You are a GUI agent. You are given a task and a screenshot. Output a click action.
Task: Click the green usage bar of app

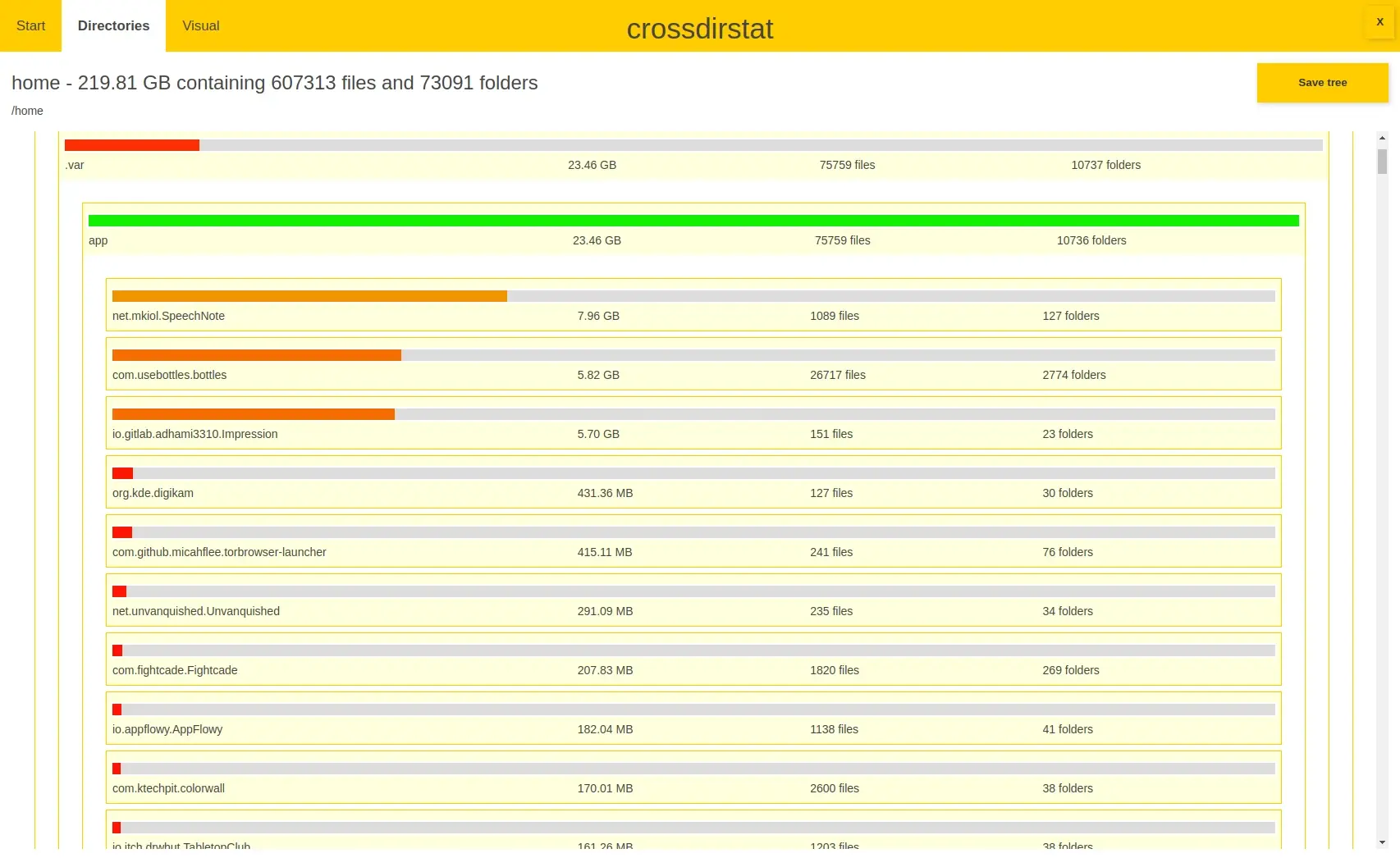tap(693, 221)
